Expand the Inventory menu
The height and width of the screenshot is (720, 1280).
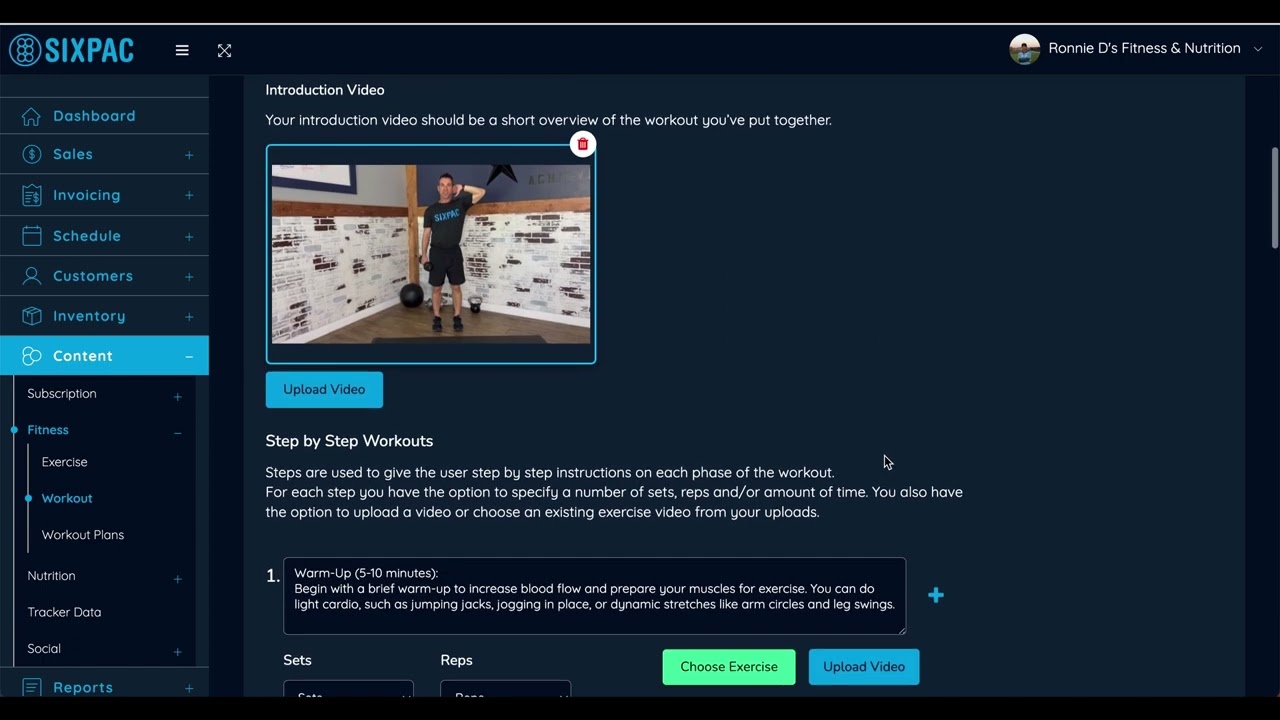189,317
